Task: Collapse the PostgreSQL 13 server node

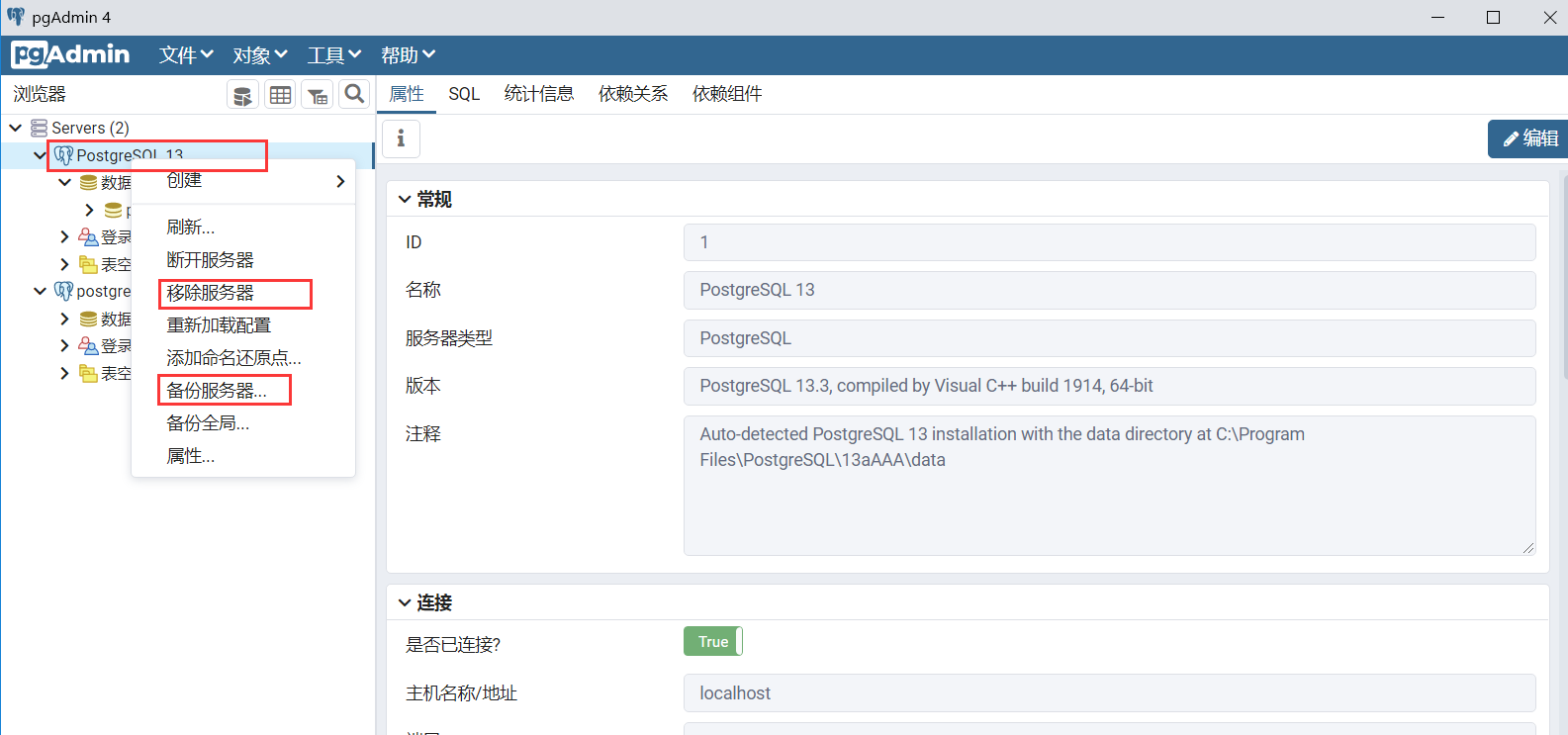Action: point(41,155)
